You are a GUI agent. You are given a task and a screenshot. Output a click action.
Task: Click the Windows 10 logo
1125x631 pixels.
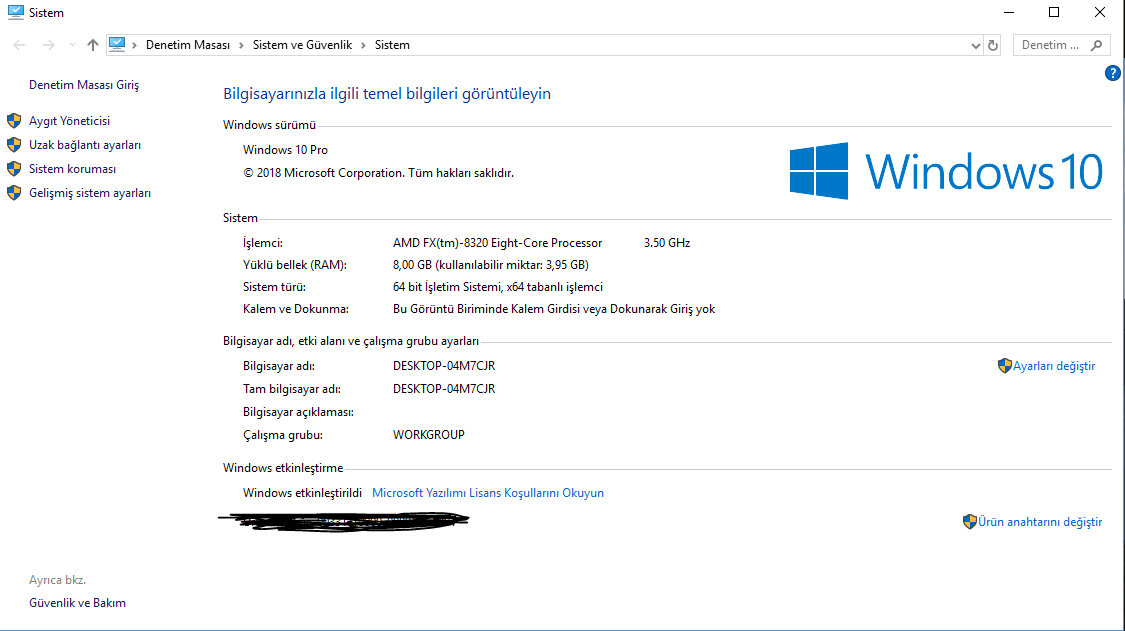(946, 171)
